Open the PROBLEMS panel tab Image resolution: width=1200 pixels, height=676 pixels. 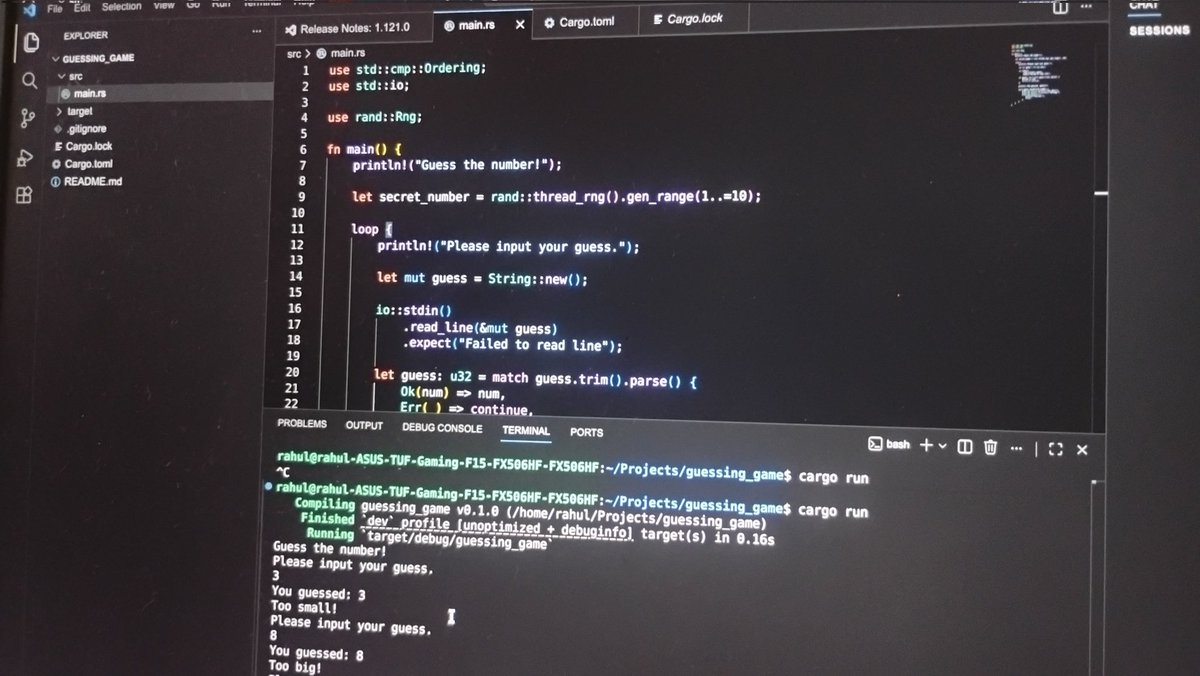(302, 423)
